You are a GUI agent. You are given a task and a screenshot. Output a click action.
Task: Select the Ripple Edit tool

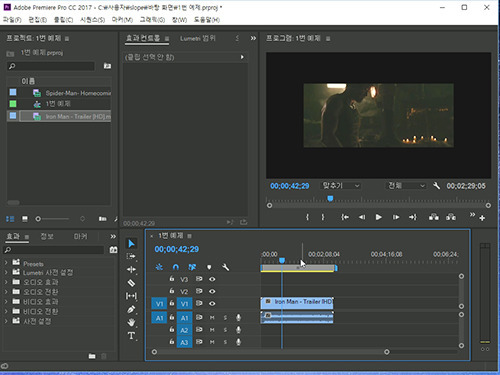point(131,269)
